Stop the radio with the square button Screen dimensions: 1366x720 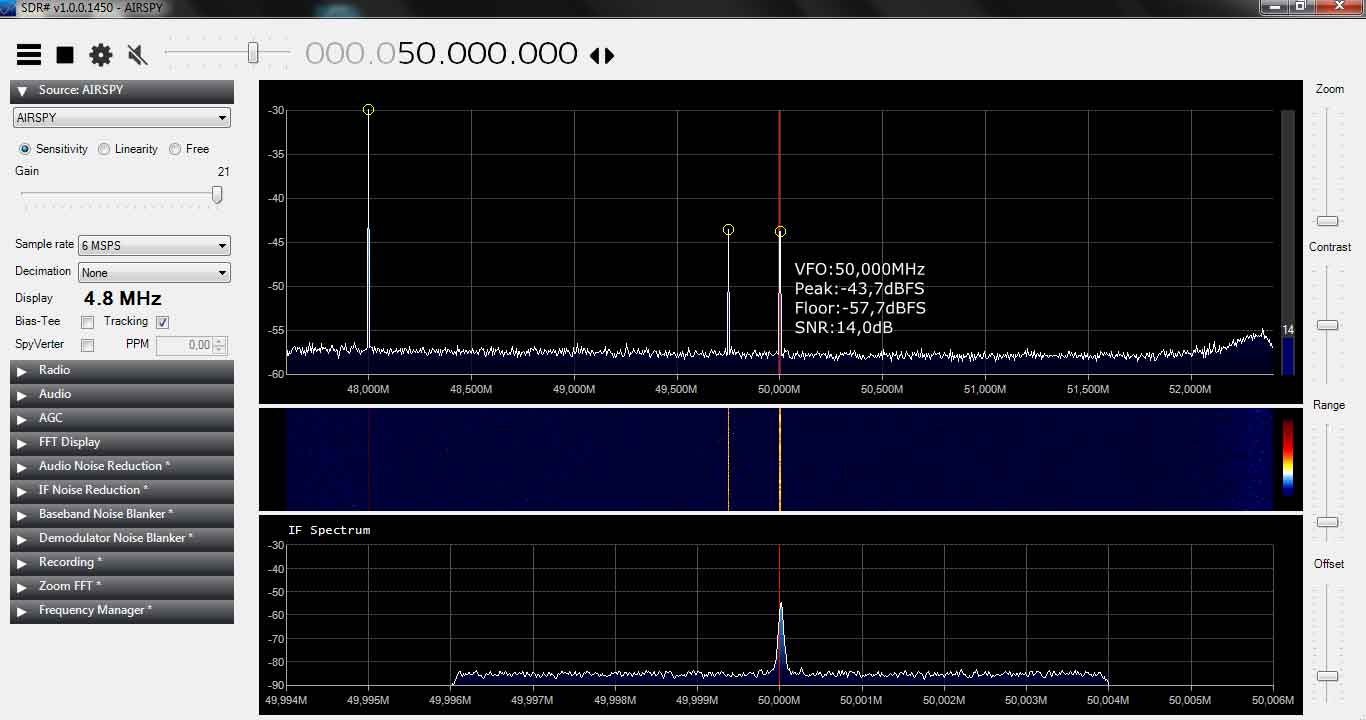point(65,55)
